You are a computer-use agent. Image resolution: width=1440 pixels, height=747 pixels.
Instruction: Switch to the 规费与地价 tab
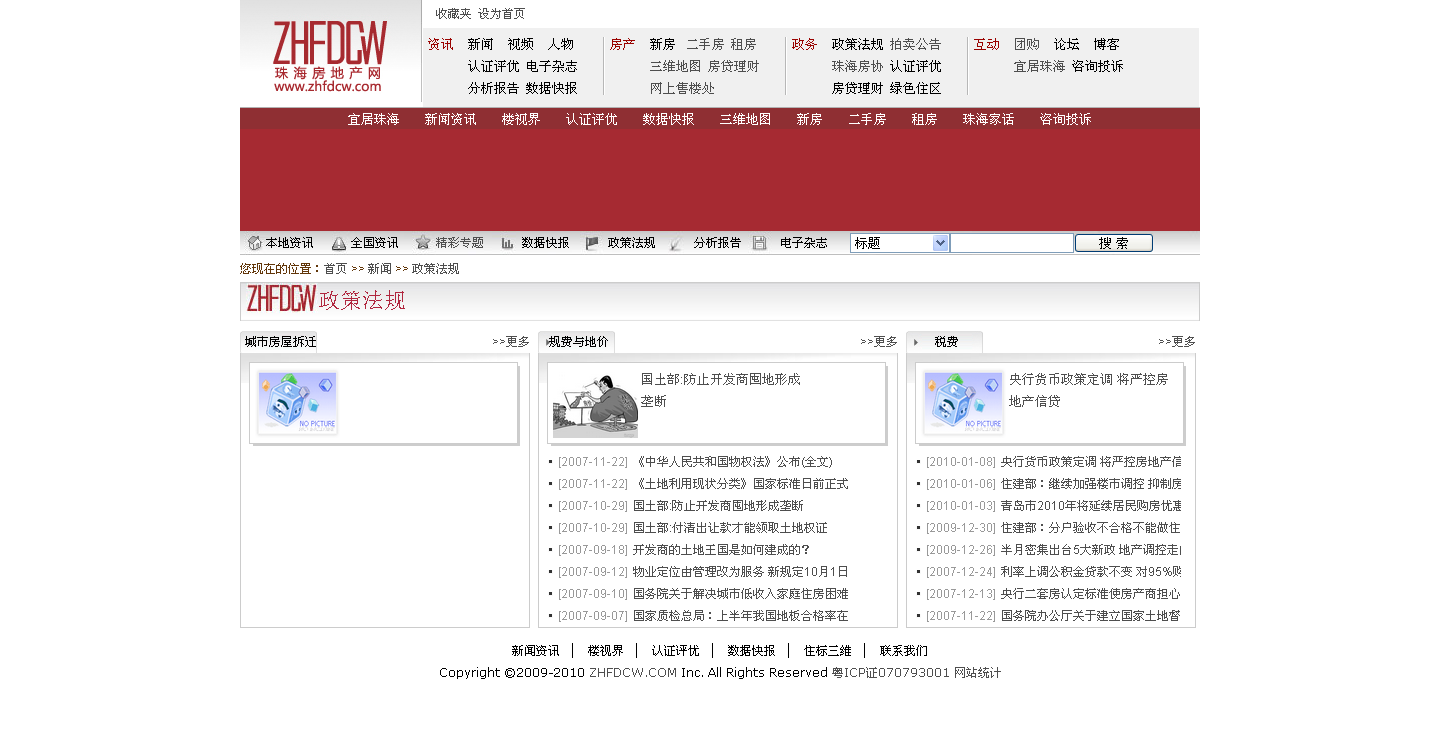[577, 342]
